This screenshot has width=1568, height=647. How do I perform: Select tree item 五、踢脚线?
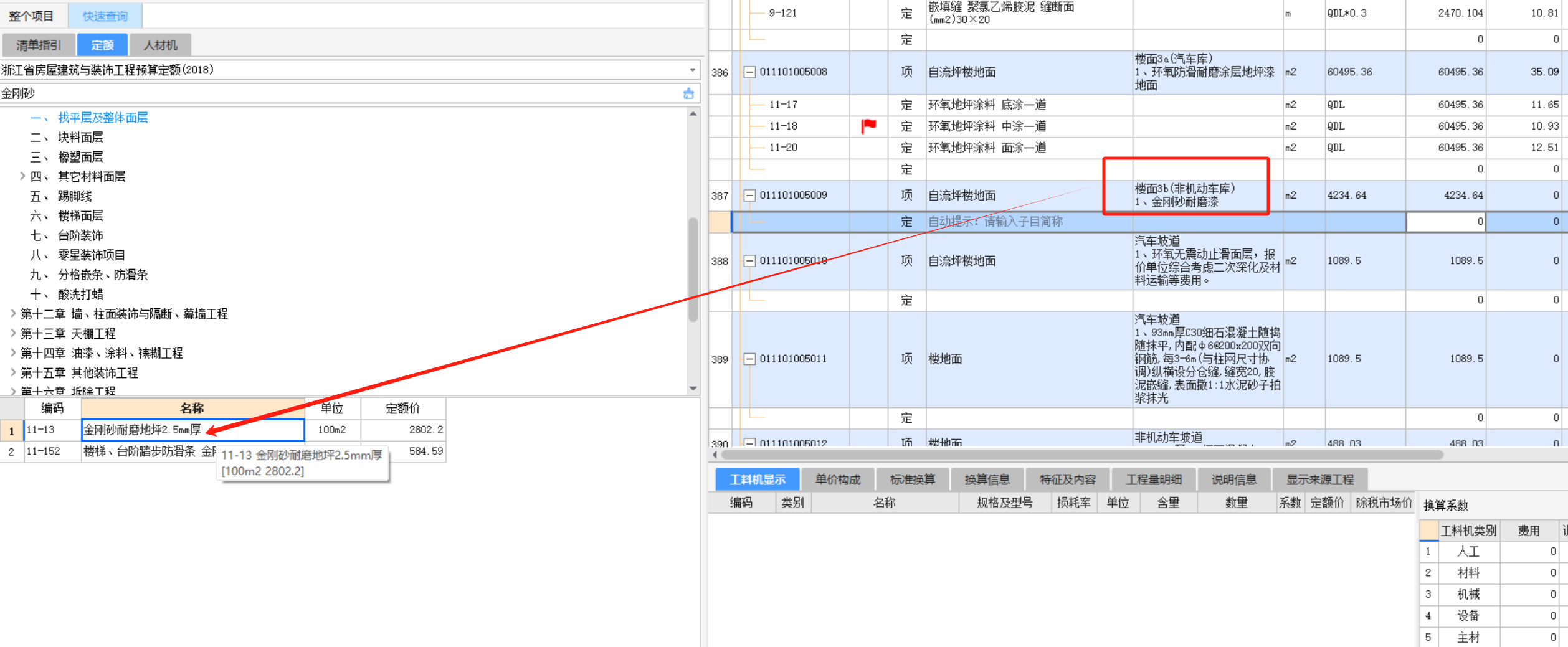click(61, 196)
